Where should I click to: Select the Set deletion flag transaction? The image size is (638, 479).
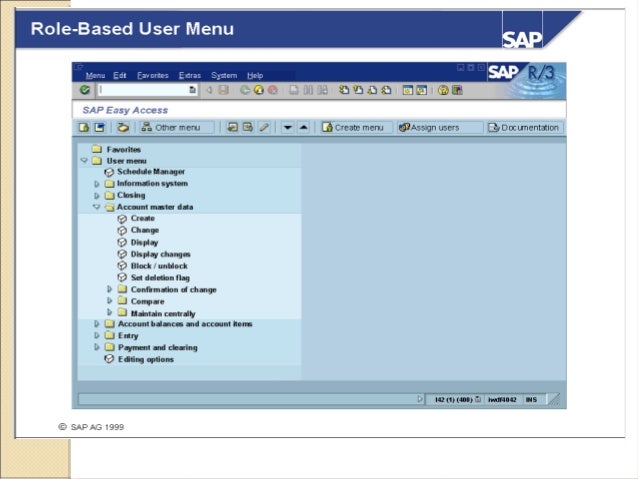(x=153, y=278)
